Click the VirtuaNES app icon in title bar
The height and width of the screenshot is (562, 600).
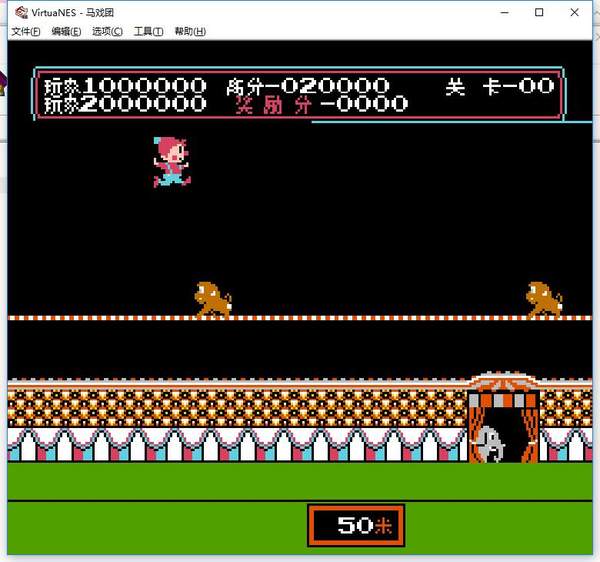click(x=21, y=13)
